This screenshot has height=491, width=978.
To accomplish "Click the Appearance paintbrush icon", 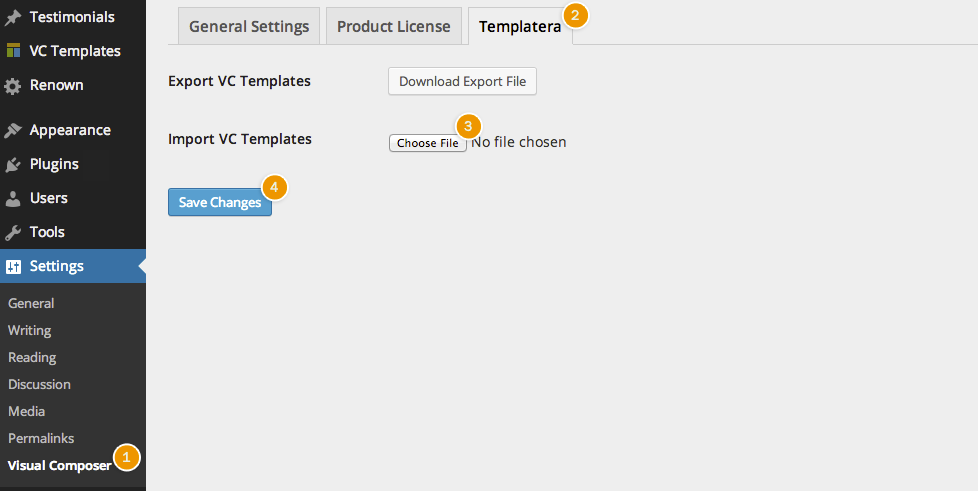I will [x=13, y=130].
